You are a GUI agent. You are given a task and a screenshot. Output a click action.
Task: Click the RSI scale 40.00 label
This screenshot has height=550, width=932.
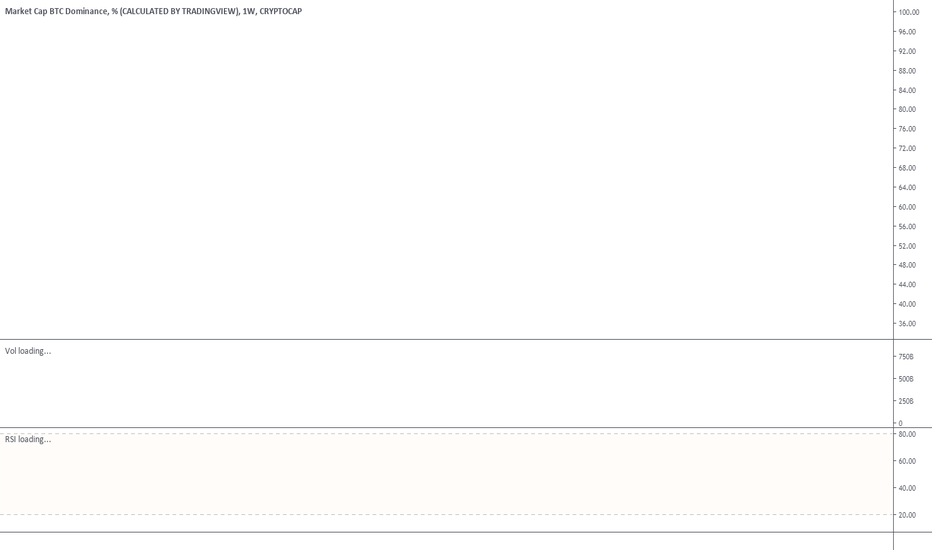907,488
